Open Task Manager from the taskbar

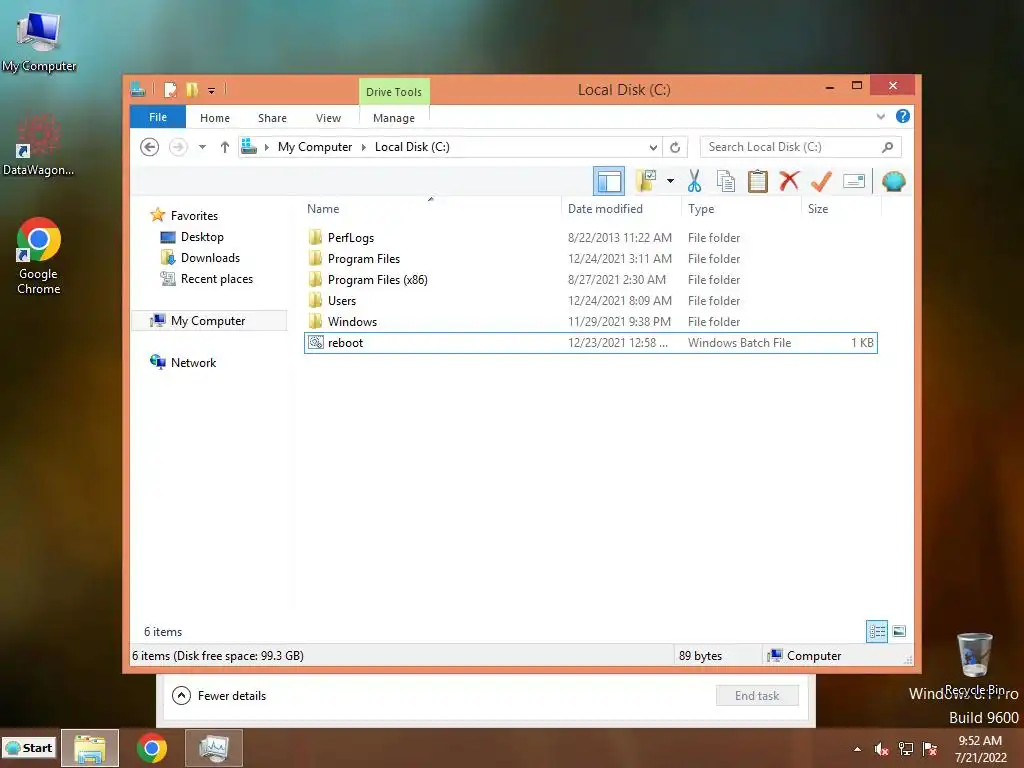click(214, 748)
